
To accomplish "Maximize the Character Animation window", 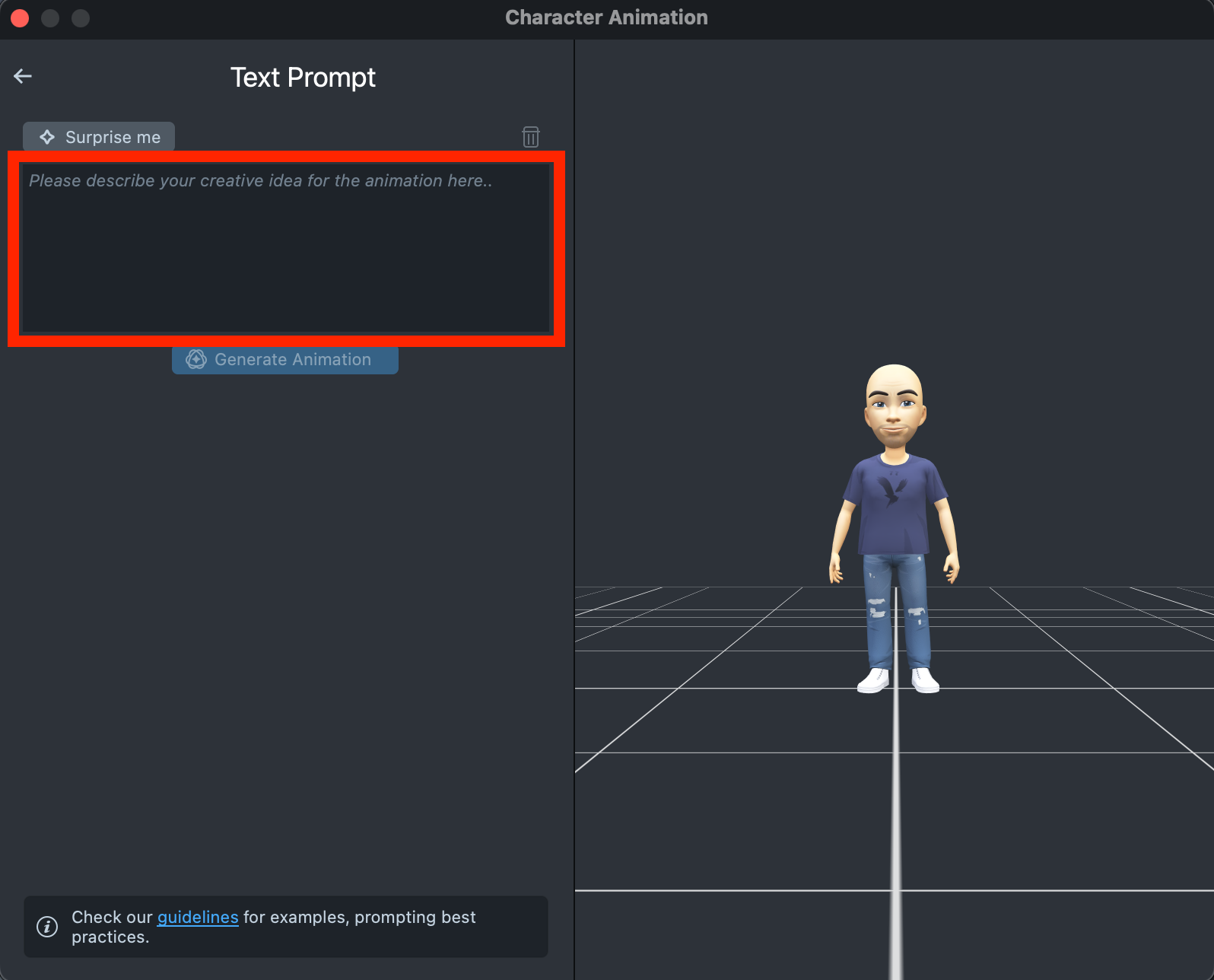I will 81,17.
